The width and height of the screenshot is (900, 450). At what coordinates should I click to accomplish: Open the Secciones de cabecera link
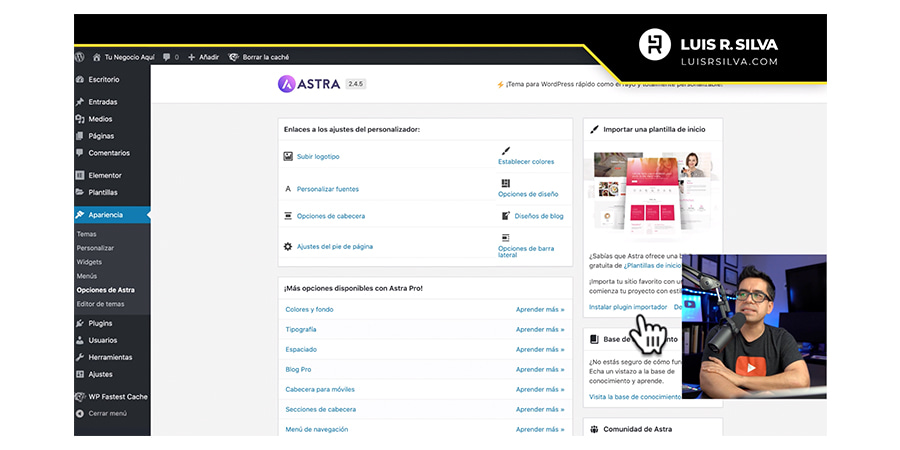click(321, 409)
